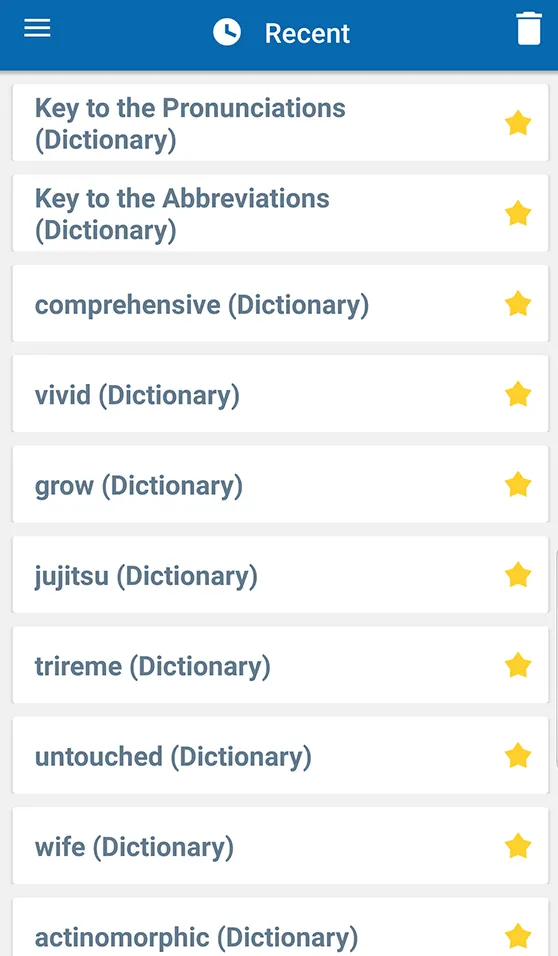Viewport: 558px width, 956px height.
Task: Toggle the star next to grow
Action: [518, 484]
